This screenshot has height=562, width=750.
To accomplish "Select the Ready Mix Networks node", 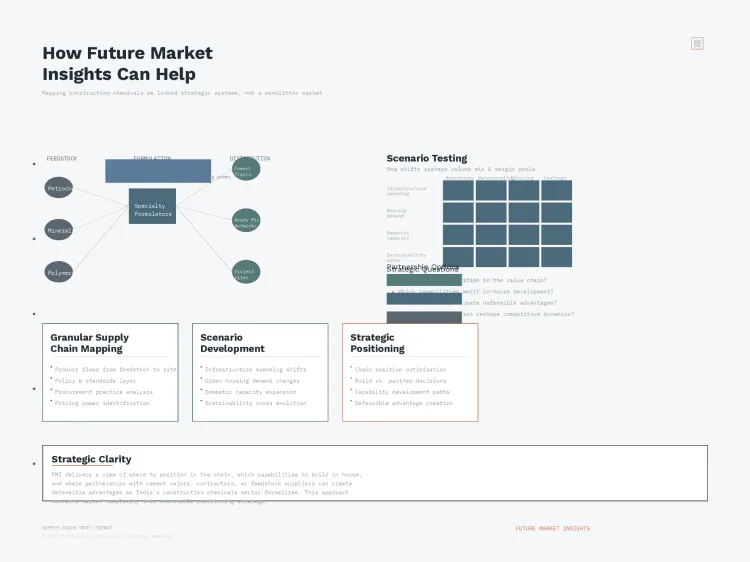I will coord(245,221).
